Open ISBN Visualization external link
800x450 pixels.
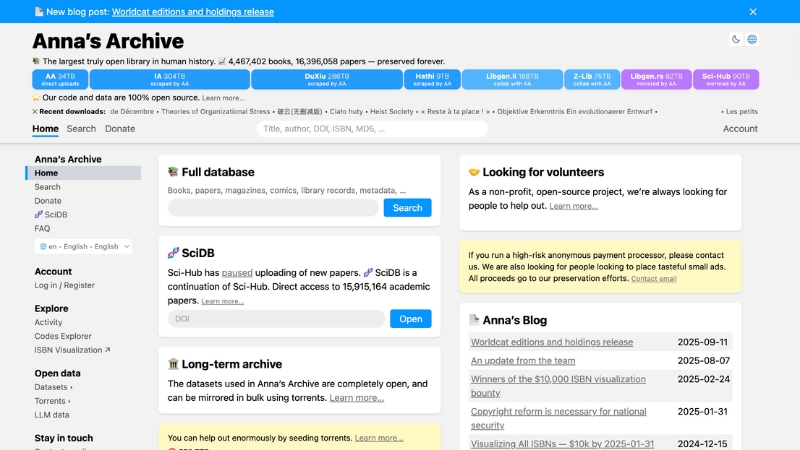coord(72,350)
